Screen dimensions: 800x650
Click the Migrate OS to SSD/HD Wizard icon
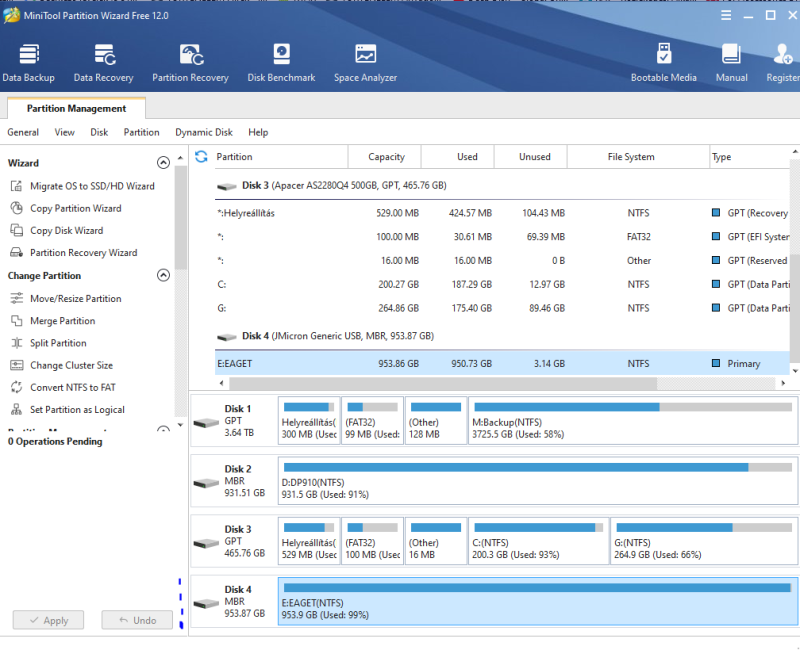16,186
